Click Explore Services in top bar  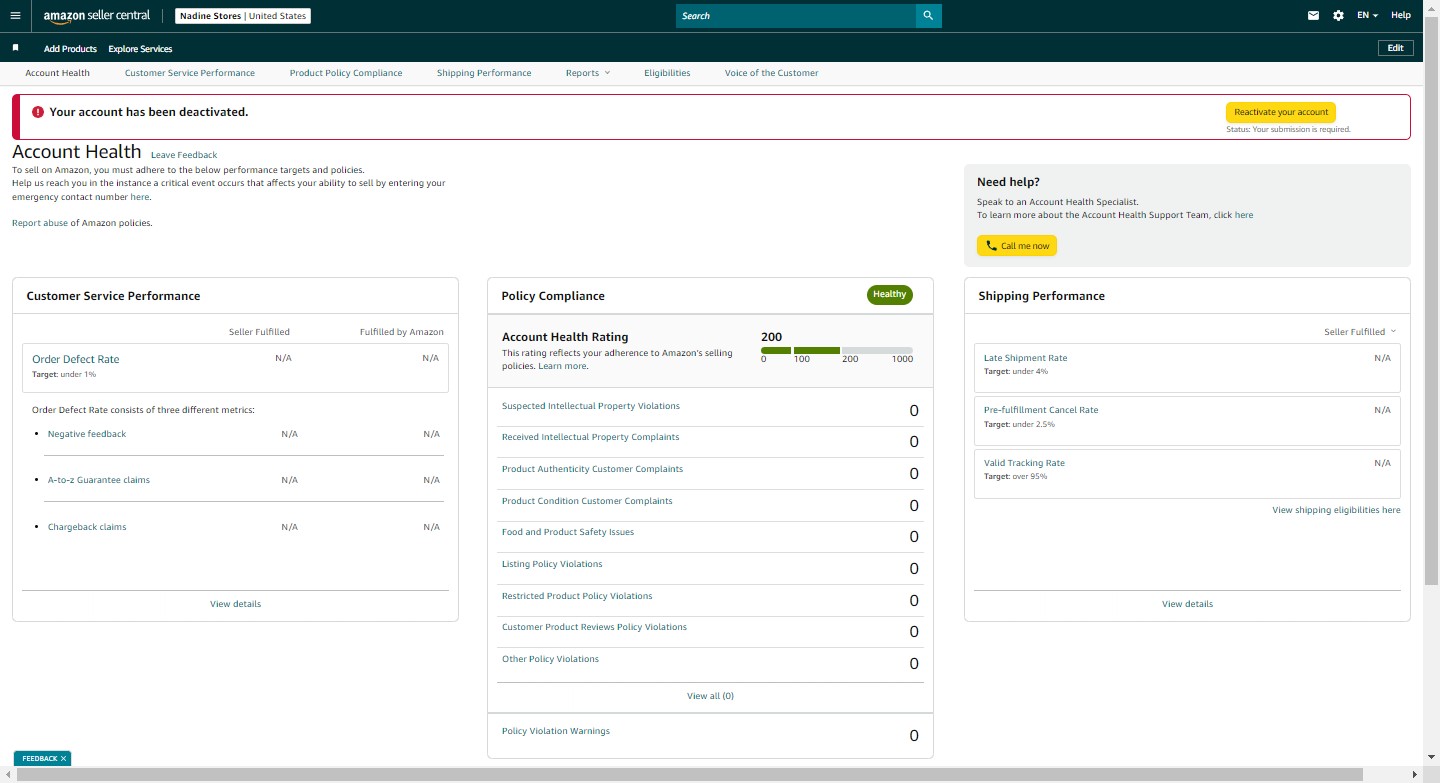click(x=140, y=49)
